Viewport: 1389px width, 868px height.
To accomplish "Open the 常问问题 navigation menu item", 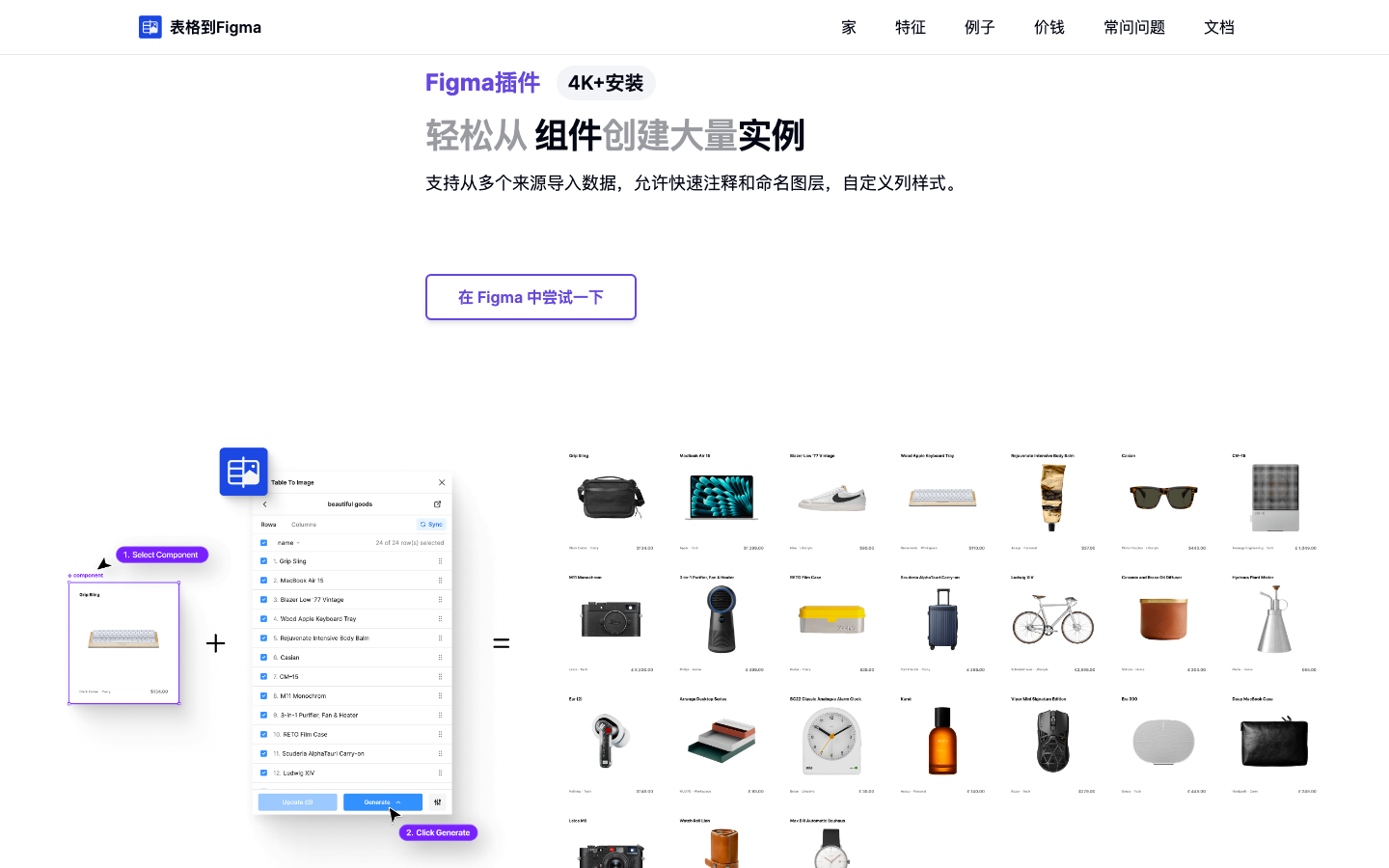I will [1133, 27].
